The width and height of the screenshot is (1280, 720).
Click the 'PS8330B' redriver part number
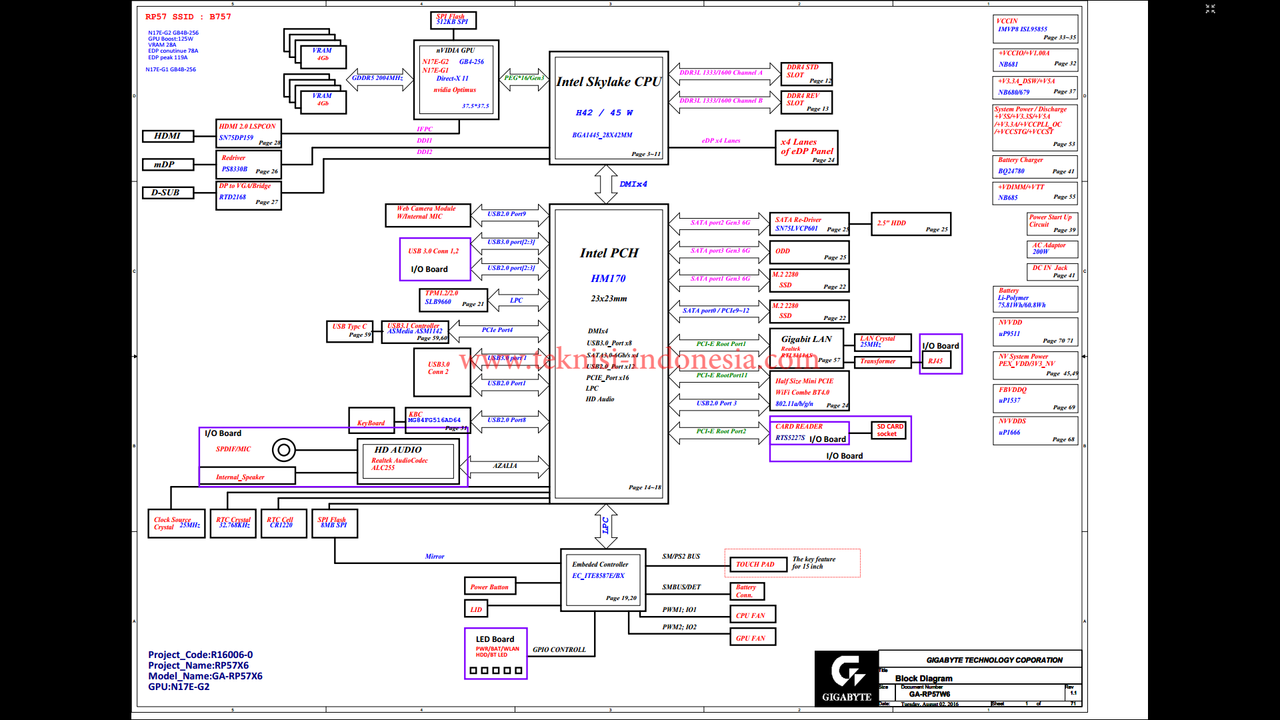tap(235, 169)
